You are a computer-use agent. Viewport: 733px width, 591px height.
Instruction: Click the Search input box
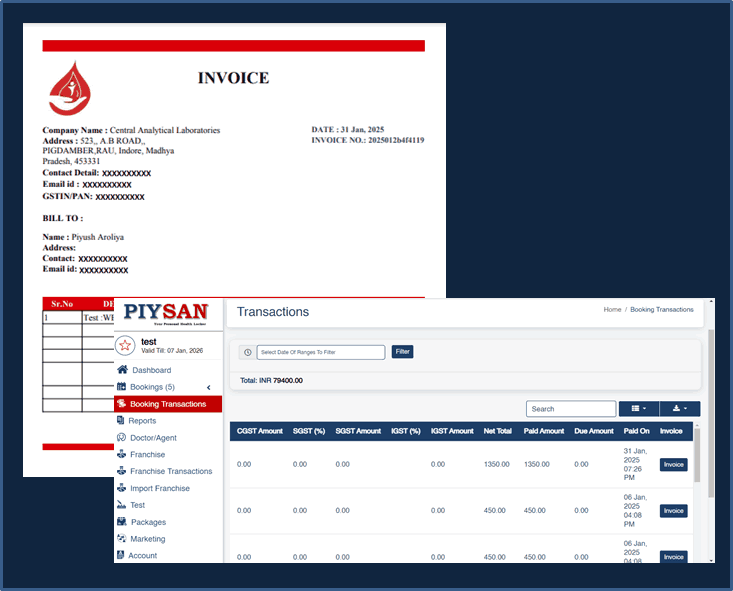coord(571,409)
